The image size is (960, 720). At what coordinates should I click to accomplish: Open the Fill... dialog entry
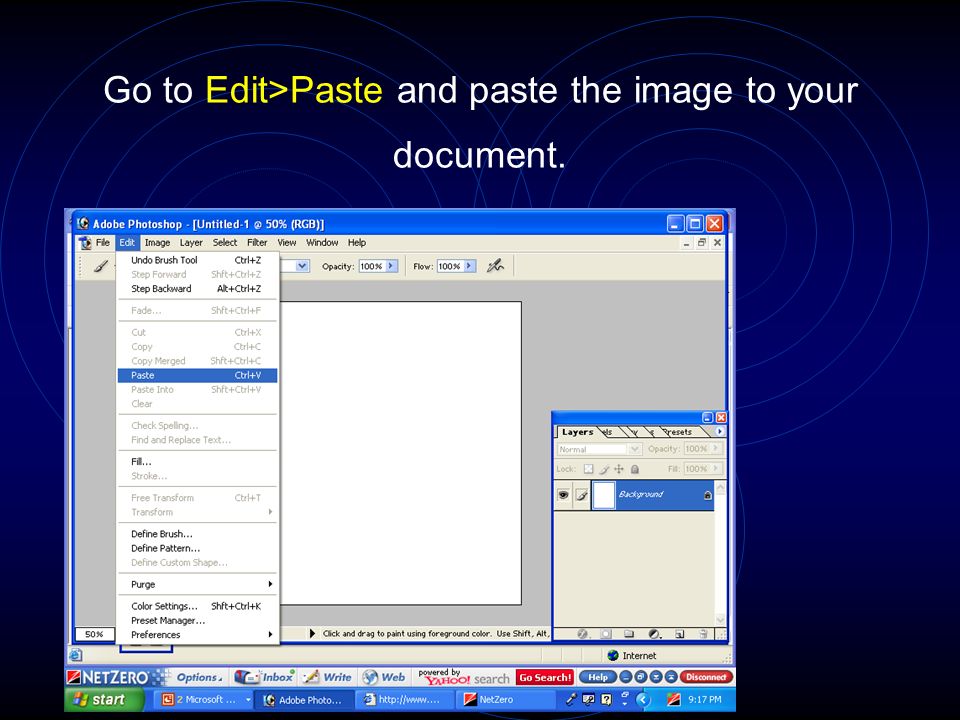[x=197, y=462]
